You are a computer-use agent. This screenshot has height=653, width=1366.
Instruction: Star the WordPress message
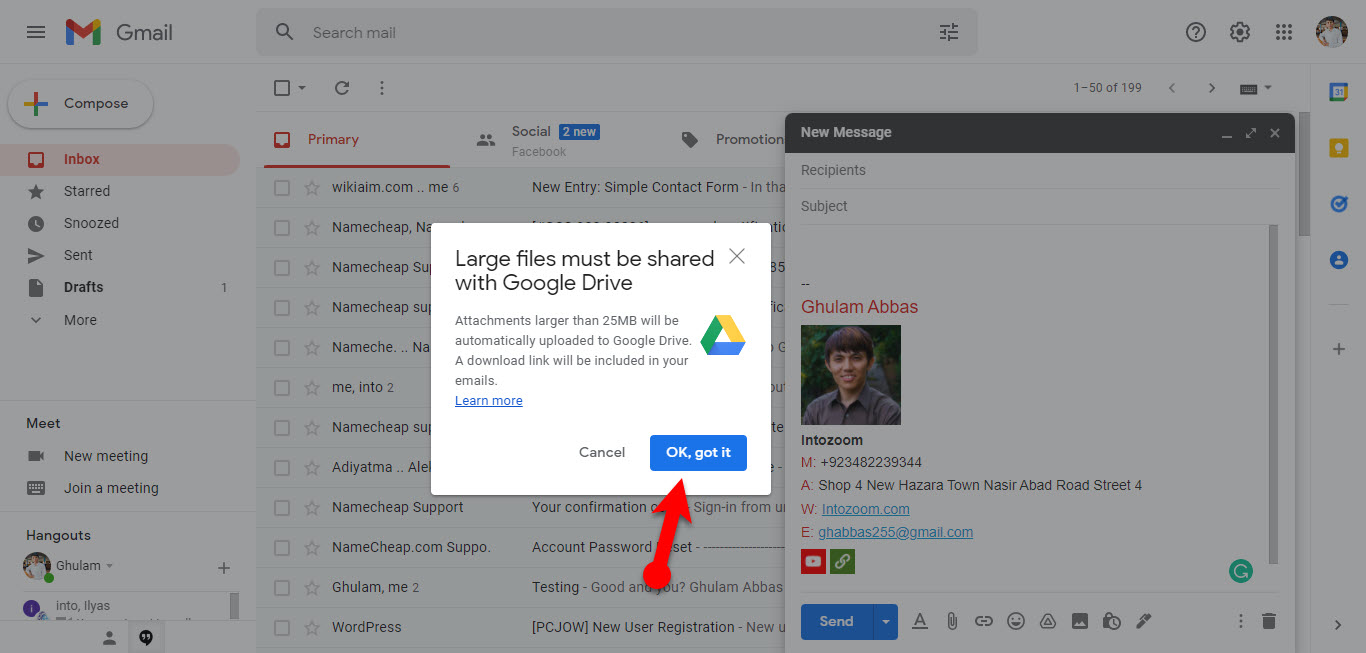click(x=312, y=627)
